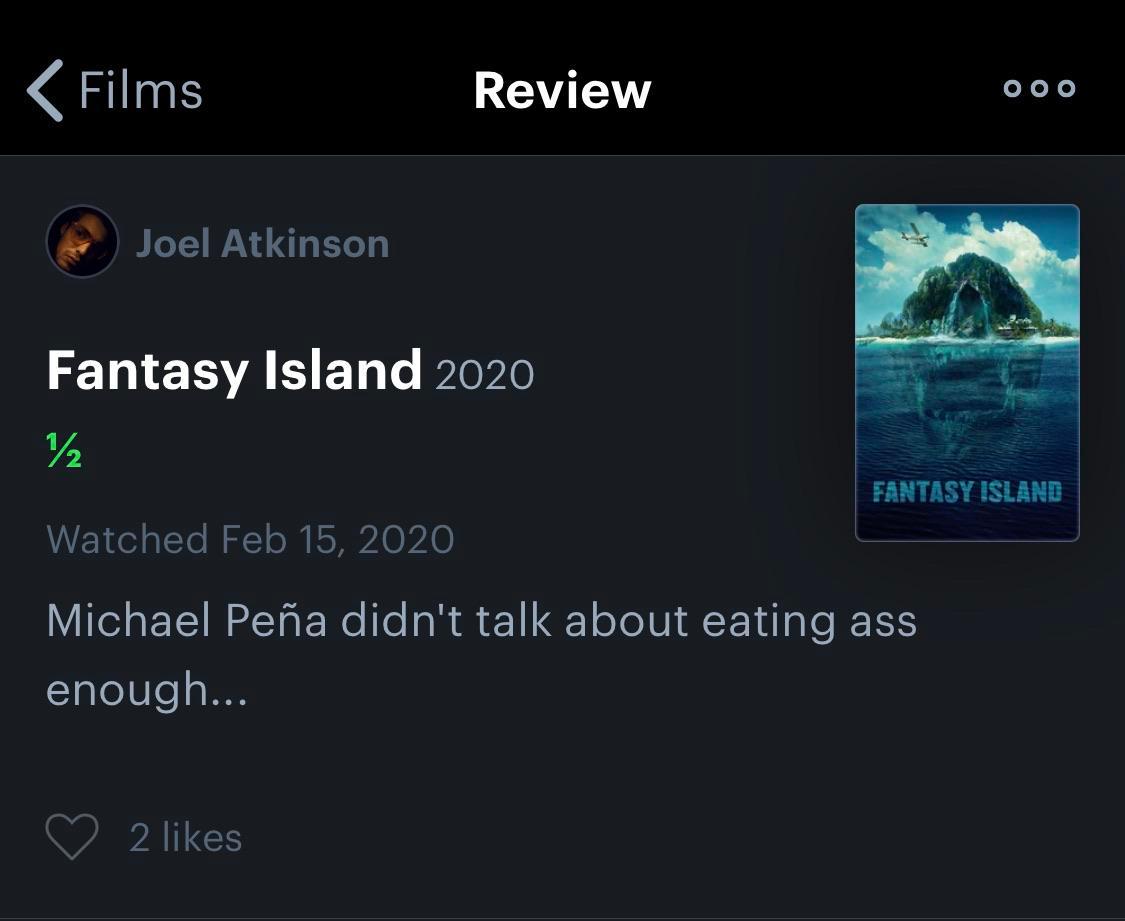Screen dimensions: 1125x921
Task: Open Joel Atkinson's profile name link
Action: pyautogui.click(x=262, y=243)
